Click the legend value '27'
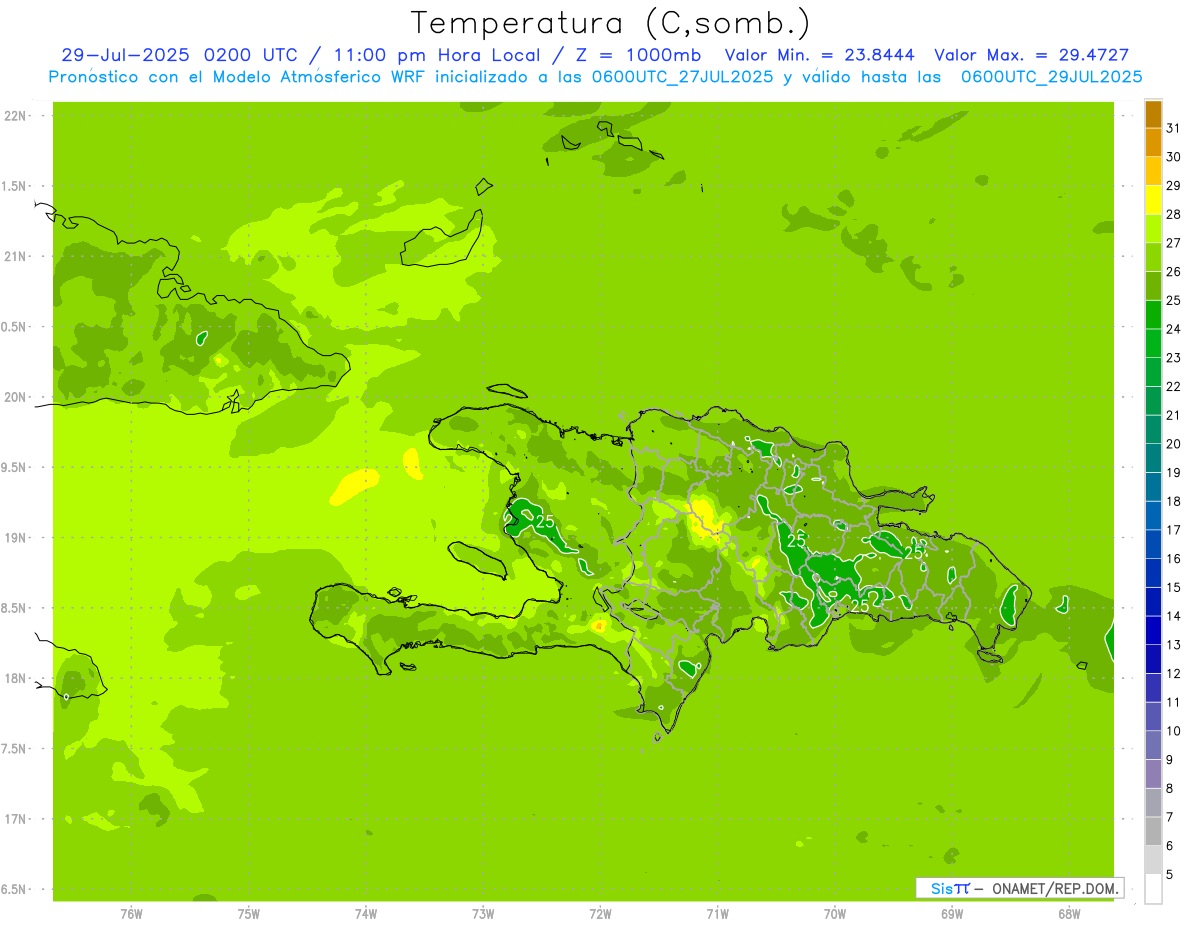Screen dimensions: 1200x927 click(x=1174, y=243)
